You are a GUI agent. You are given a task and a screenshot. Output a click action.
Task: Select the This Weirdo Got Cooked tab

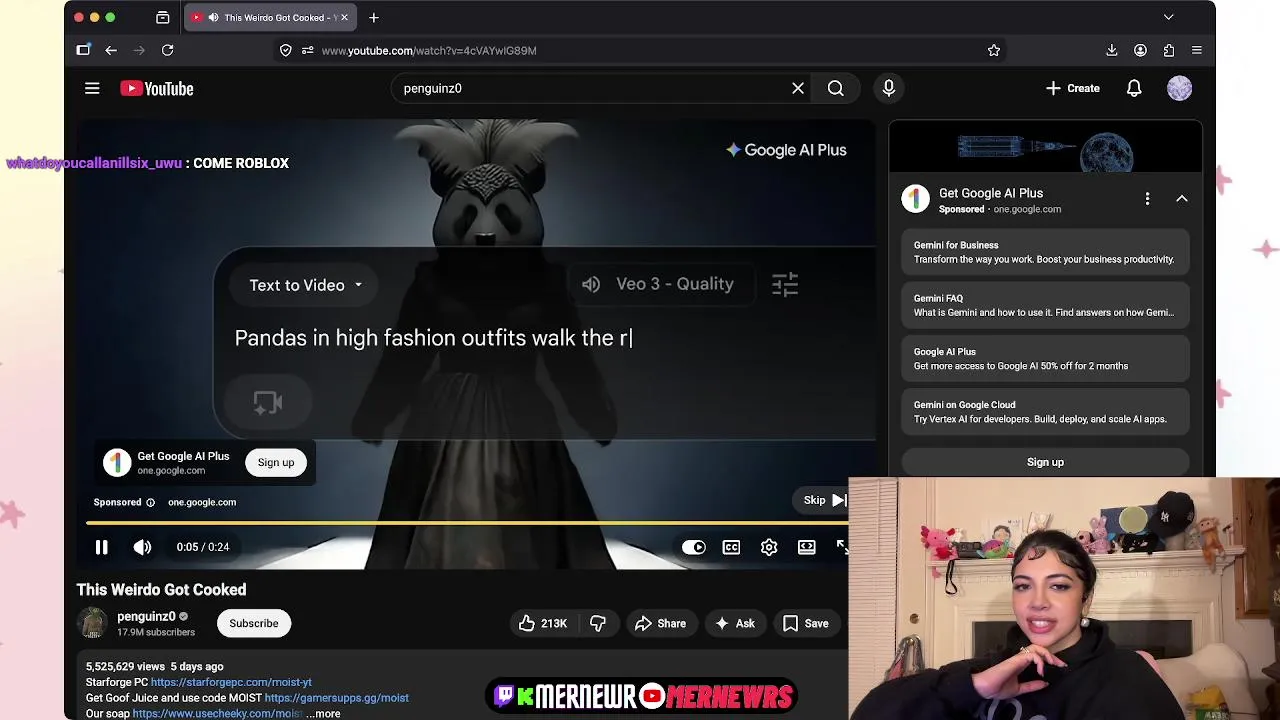(x=270, y=17)
